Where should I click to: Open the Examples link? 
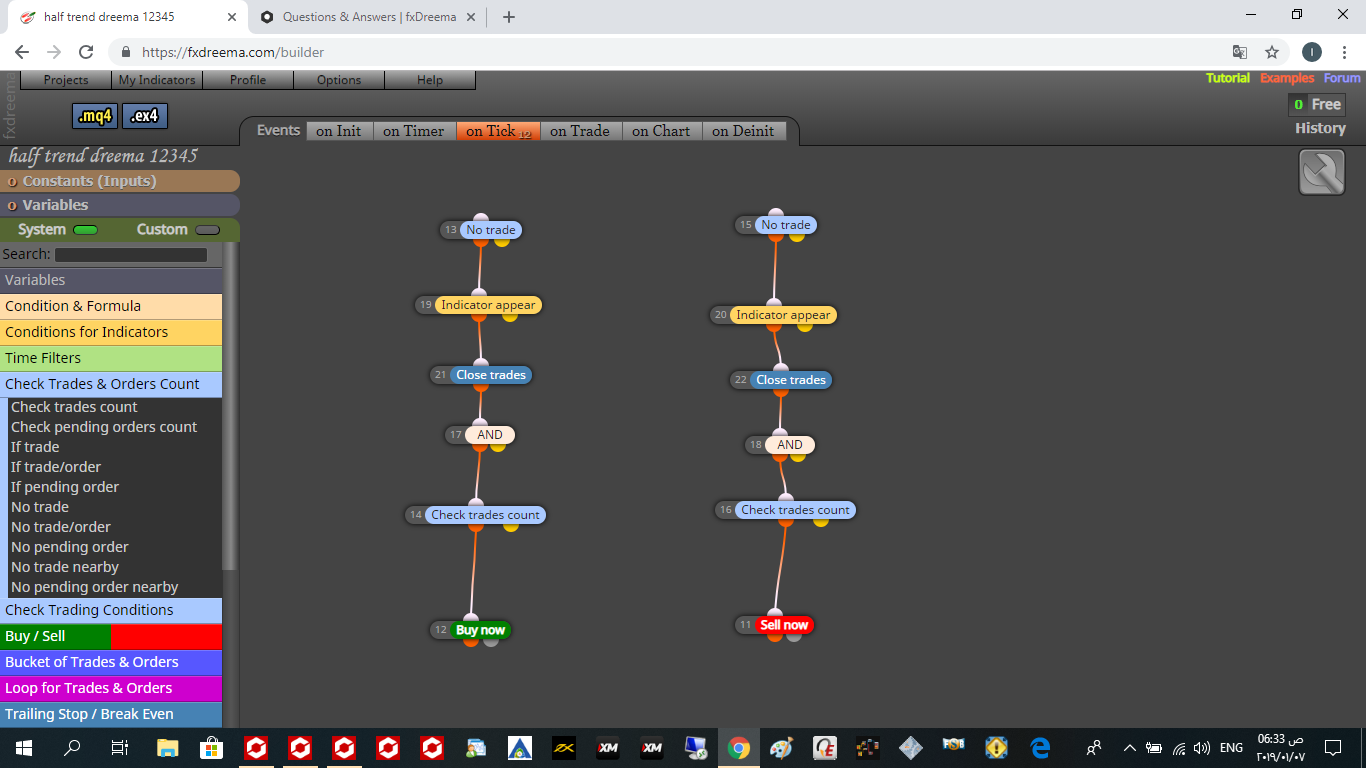pos(1287,78)
